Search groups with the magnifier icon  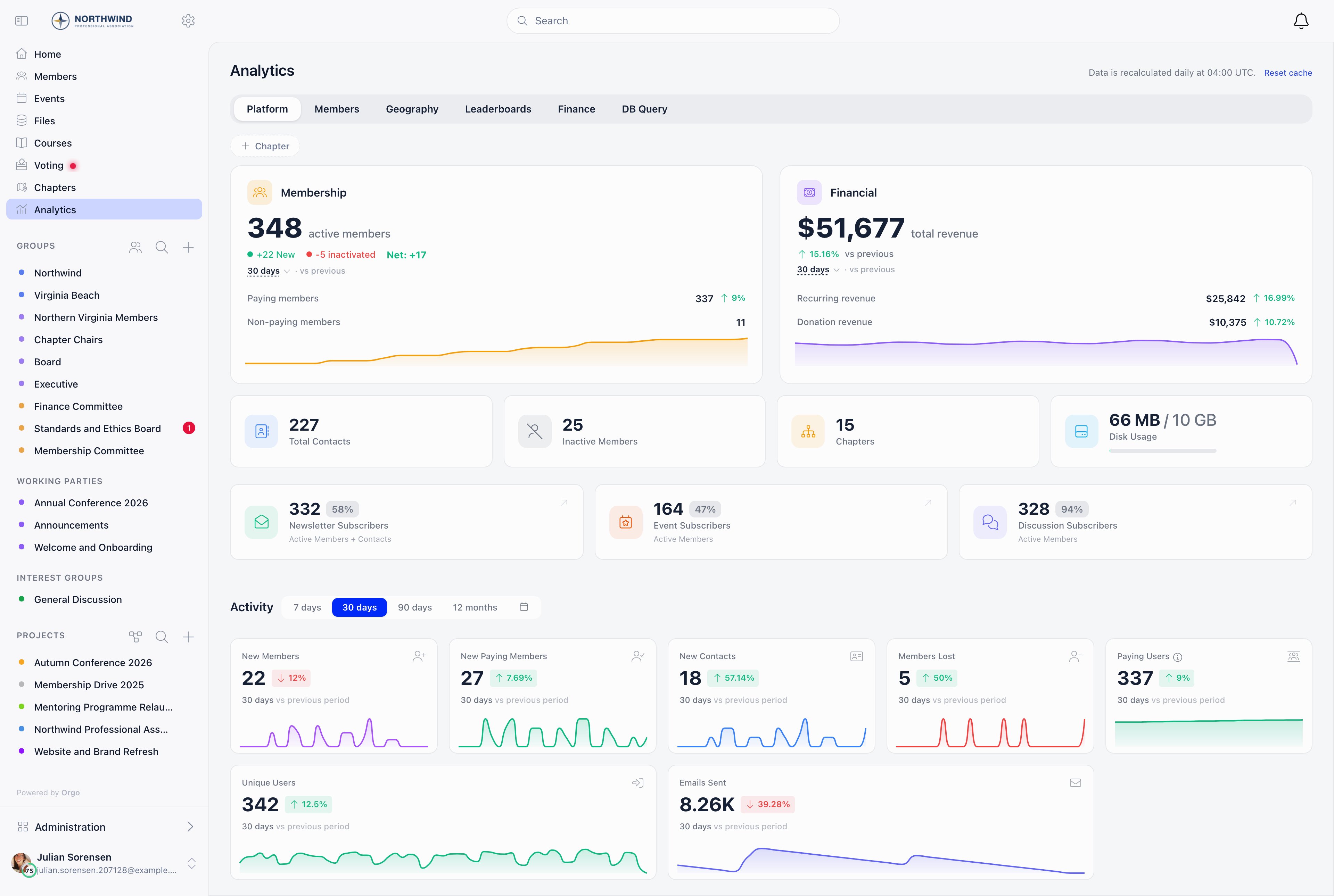coord(162,247)
